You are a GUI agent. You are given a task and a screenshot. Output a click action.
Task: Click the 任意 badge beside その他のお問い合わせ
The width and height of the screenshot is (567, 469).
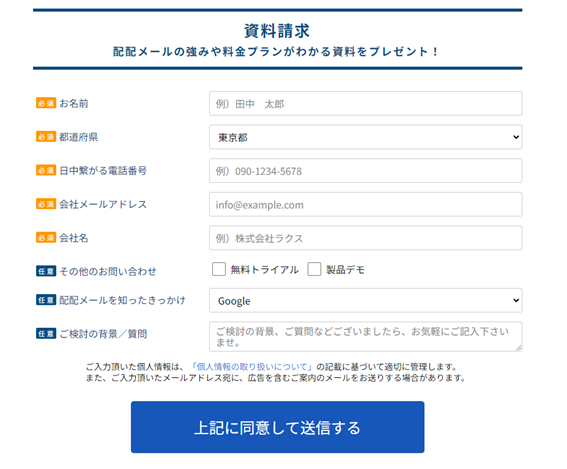pyautogui.click(x=46, y=271)
